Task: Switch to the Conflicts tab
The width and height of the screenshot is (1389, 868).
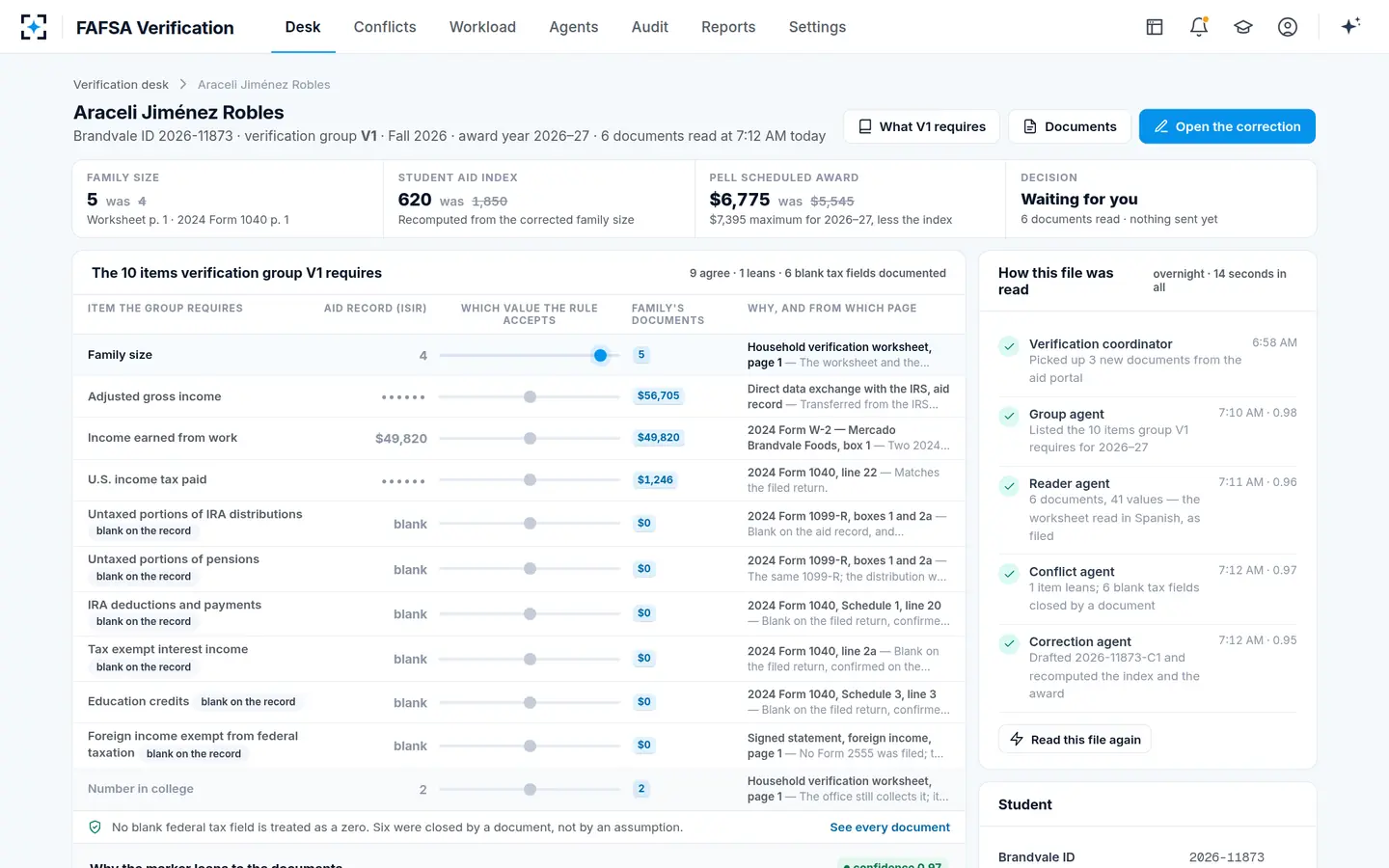Action: point(385,27)
